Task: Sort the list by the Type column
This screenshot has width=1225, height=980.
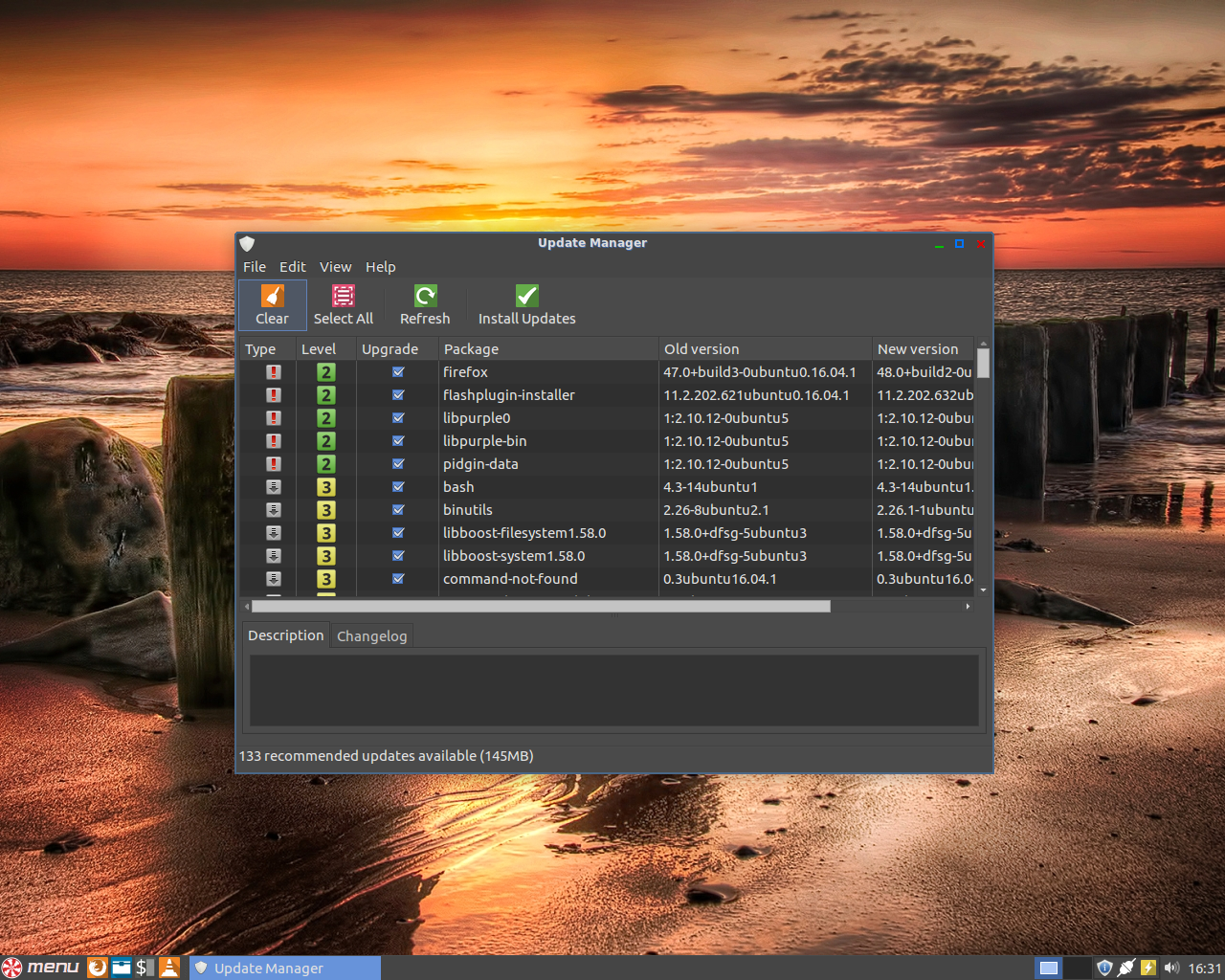Action: click(267, 349)
